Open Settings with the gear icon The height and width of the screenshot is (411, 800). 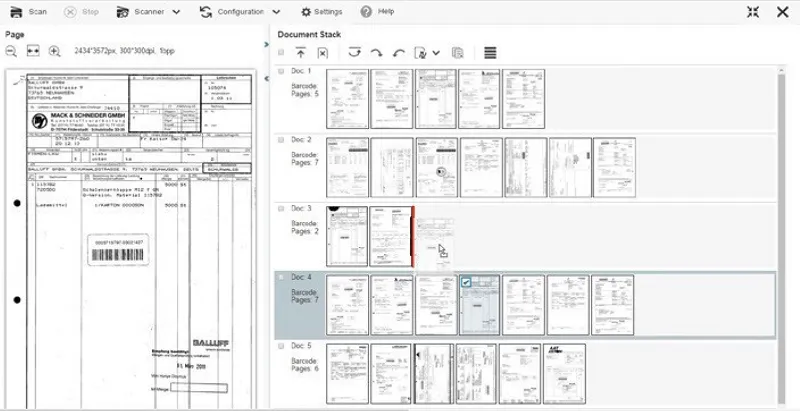coord(321,12)
